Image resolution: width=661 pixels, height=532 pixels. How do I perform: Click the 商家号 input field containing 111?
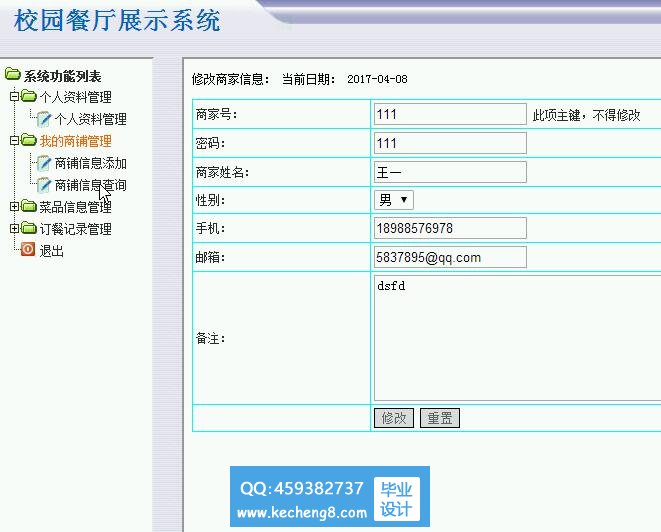point(450,114)
